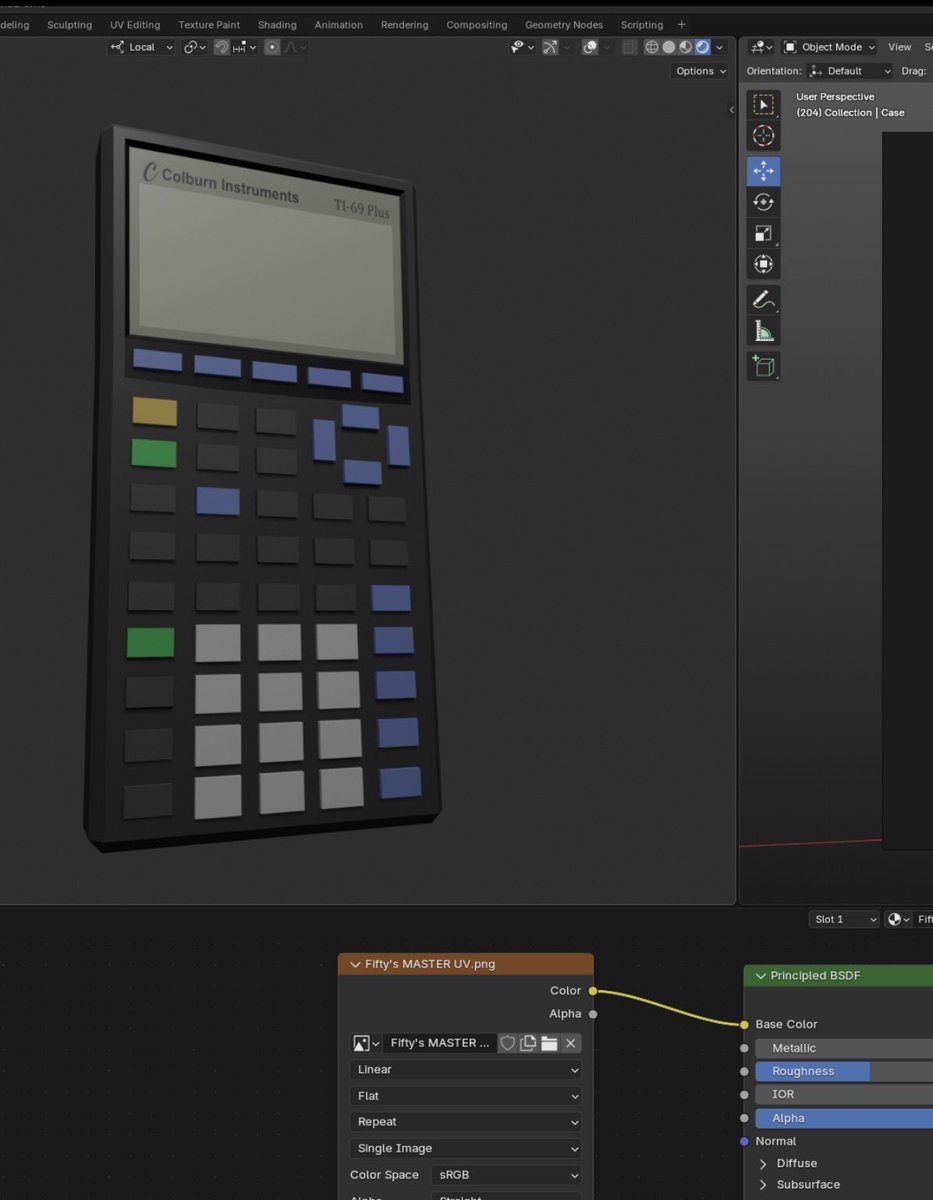Open proportional editing falloff menu

(297, 47)
